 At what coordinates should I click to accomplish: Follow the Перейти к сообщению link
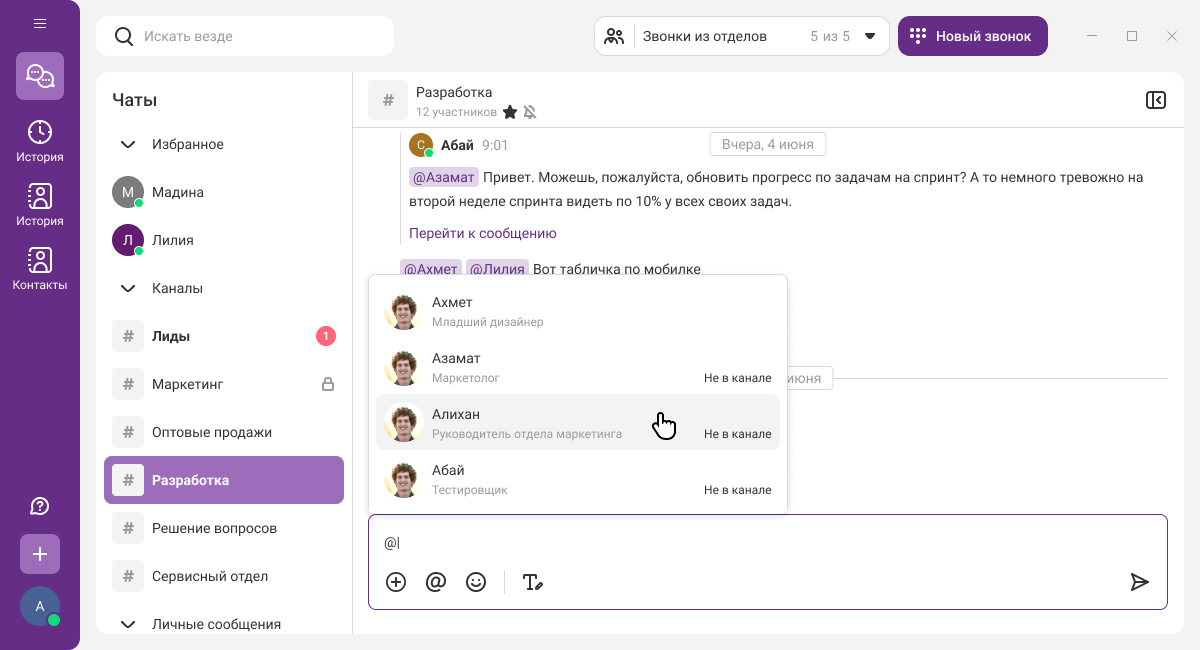point(482,233)
